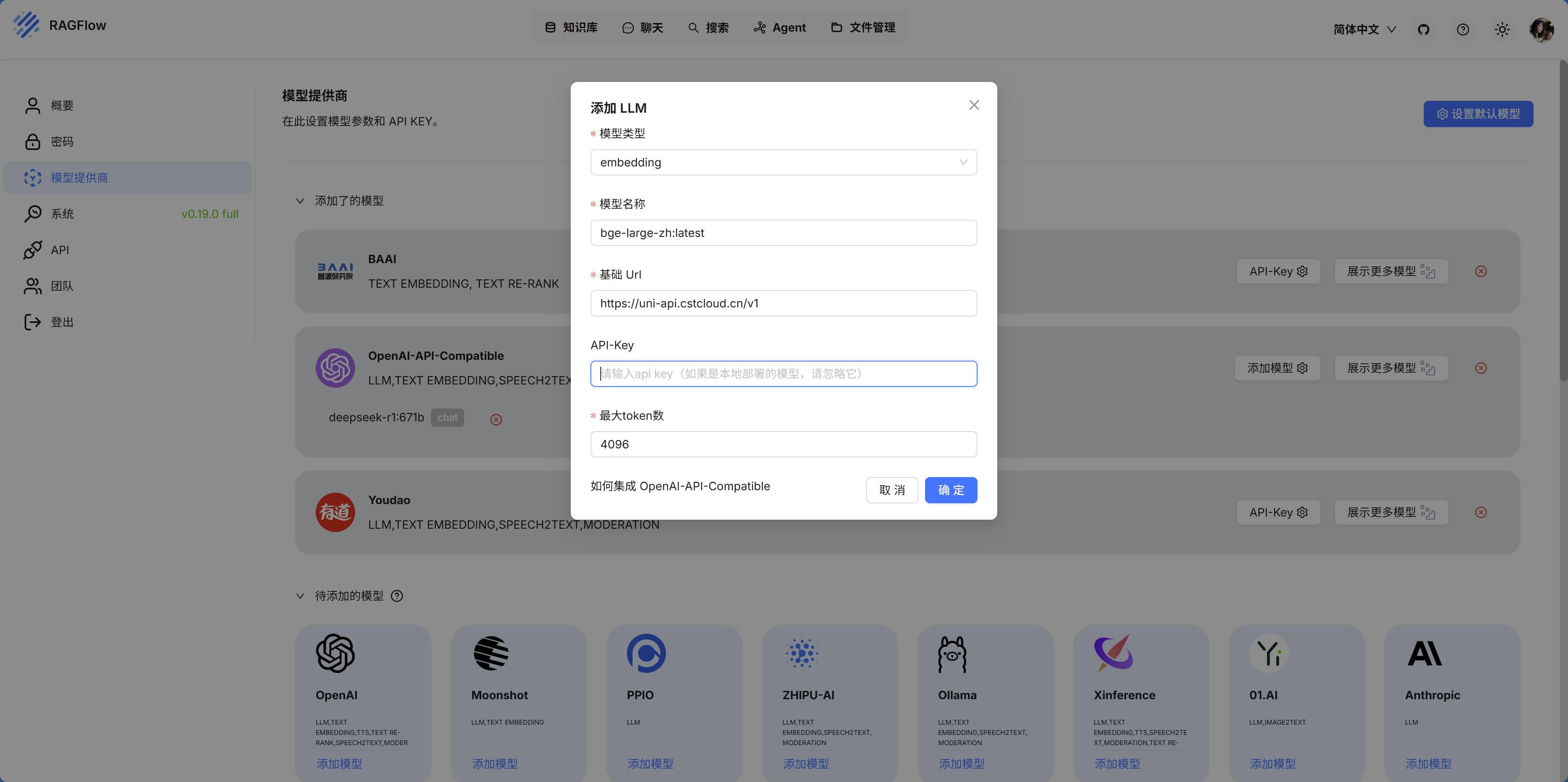Delete the deepseek-r1:671b model
1568x782 pixels.
click(496, 419)
